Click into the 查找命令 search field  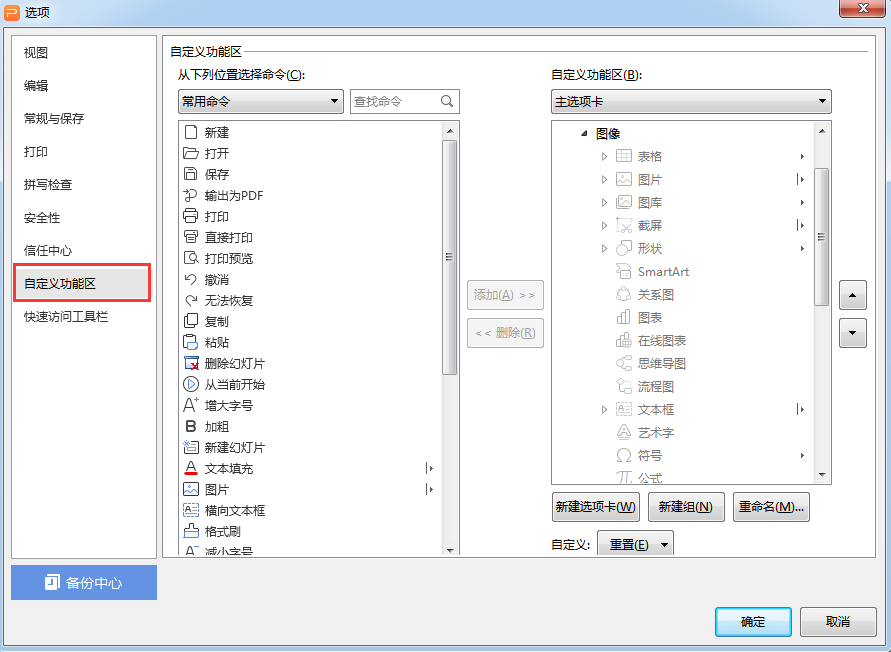395,102
